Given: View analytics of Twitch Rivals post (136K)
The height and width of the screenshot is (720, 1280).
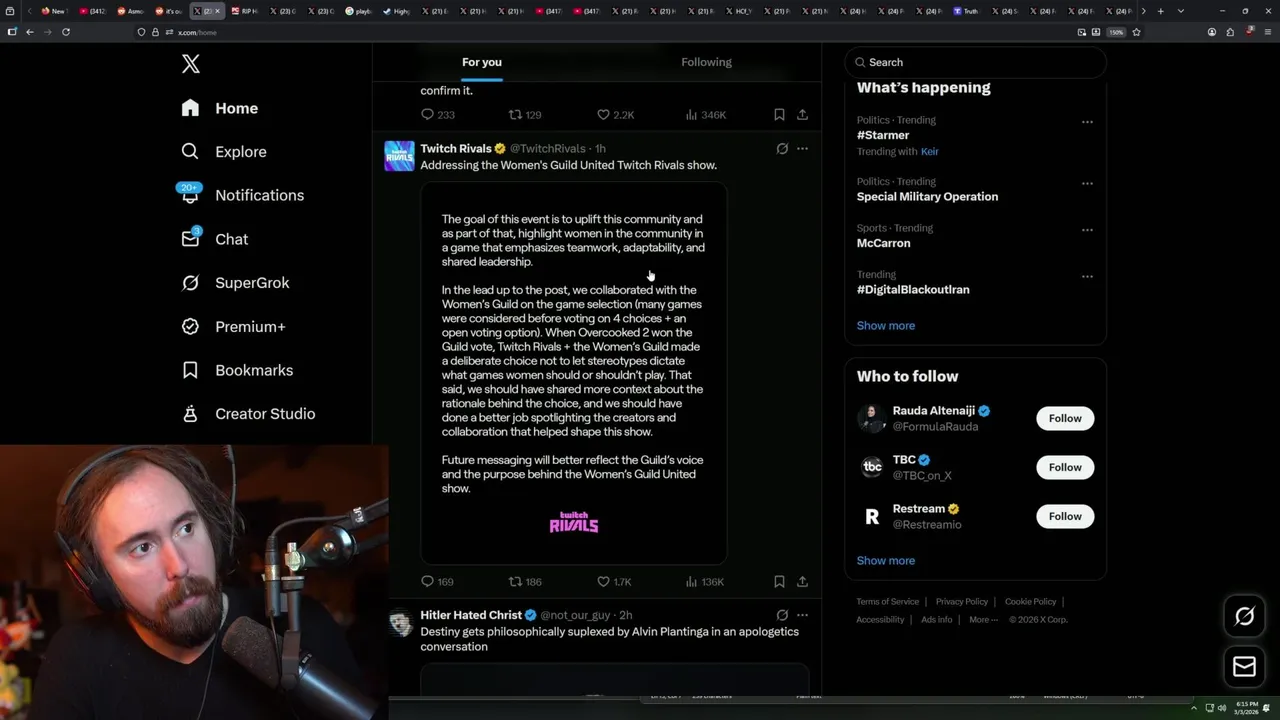Looking at the screenshot, I should 705,581.
